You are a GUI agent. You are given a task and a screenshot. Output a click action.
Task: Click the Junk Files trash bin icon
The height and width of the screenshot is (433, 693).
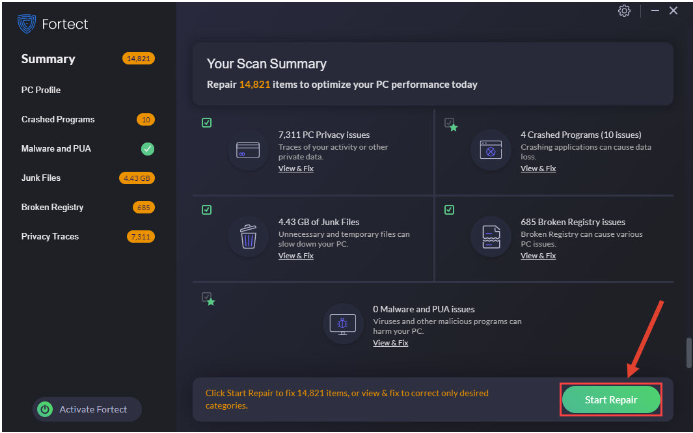coord(247,237)
